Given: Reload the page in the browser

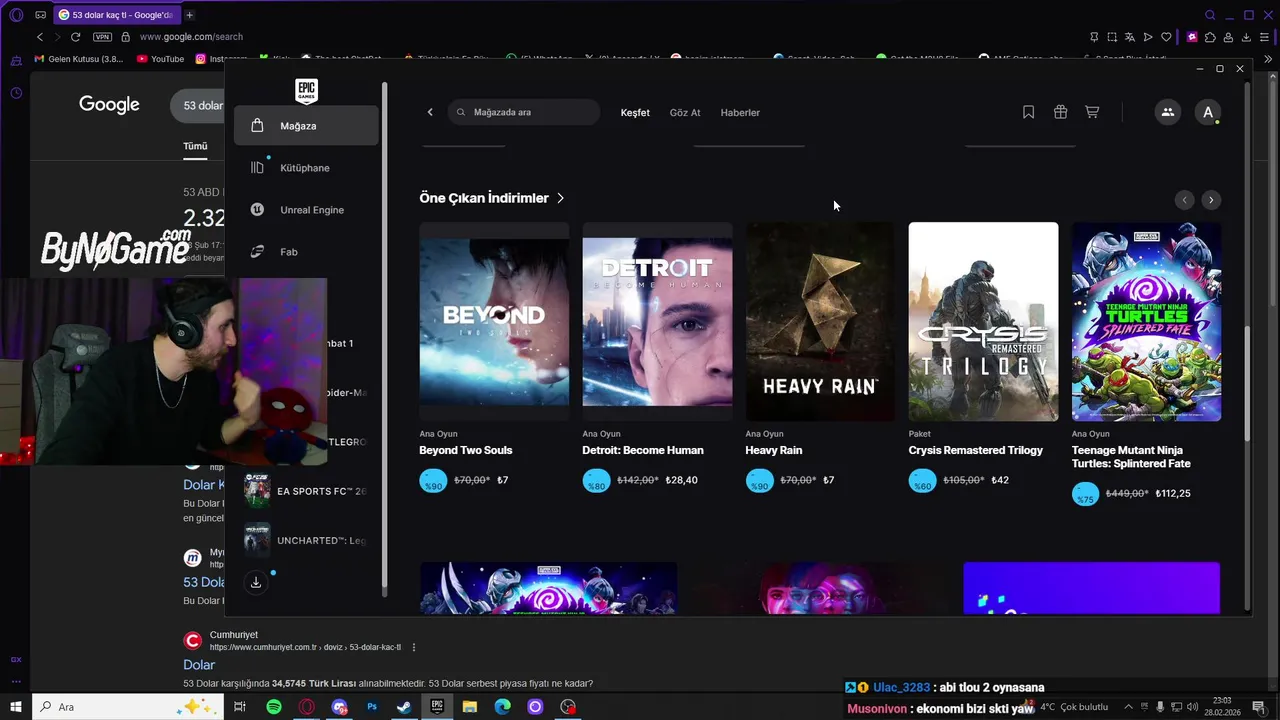Looking at the screenshot, I should coord(75,37).
